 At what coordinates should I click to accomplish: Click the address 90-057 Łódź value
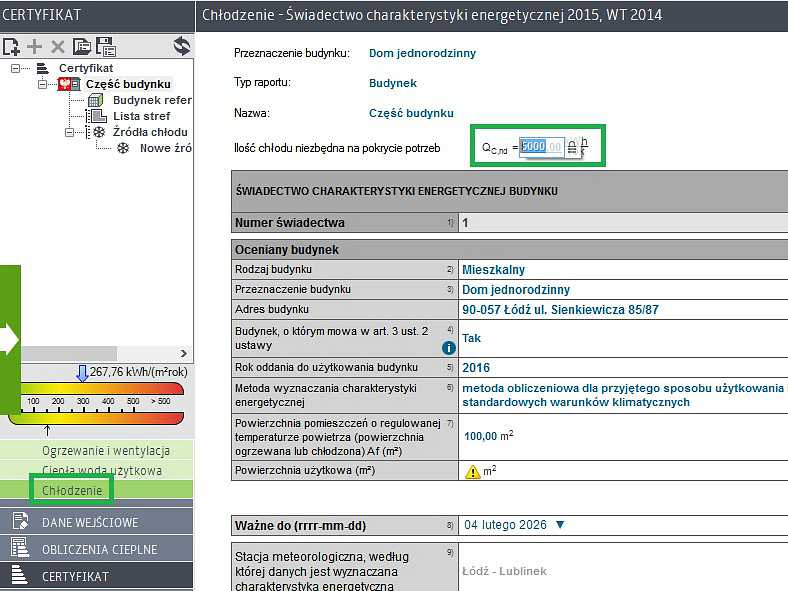pyautogui.click(x=560, y=310)
